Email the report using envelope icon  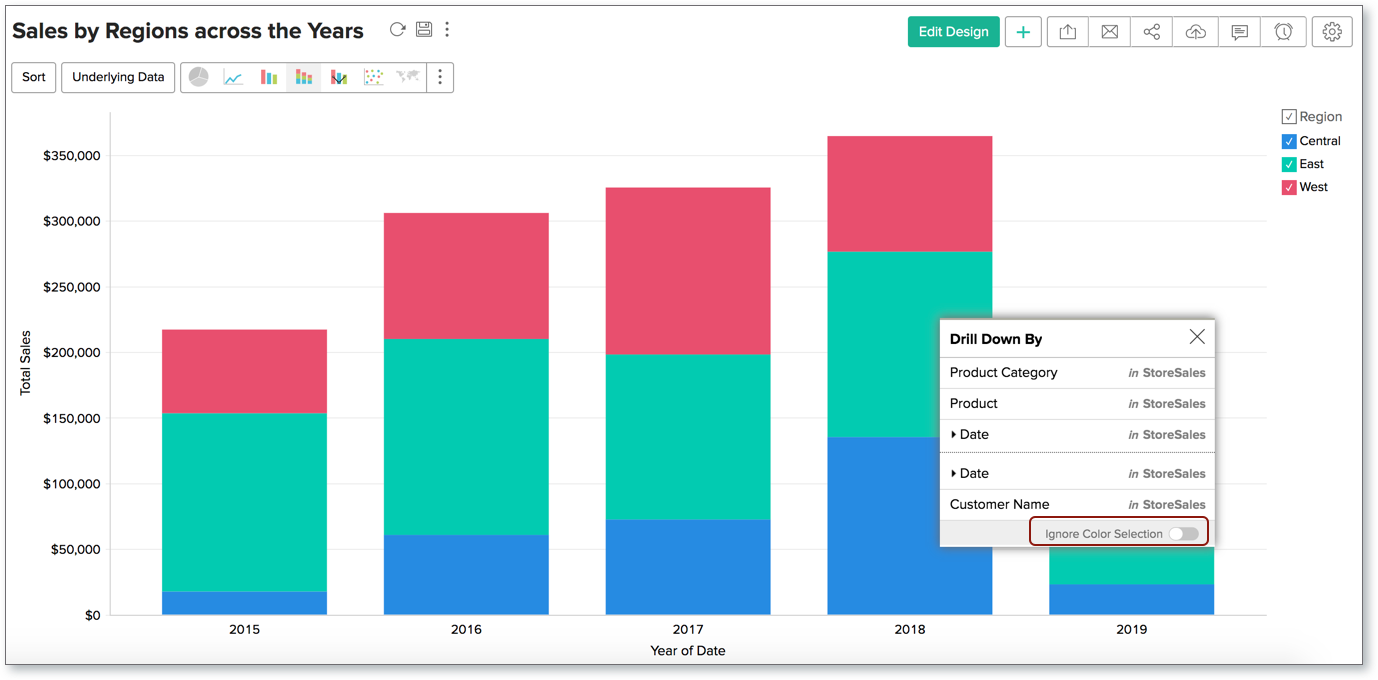click(1110, 32)
